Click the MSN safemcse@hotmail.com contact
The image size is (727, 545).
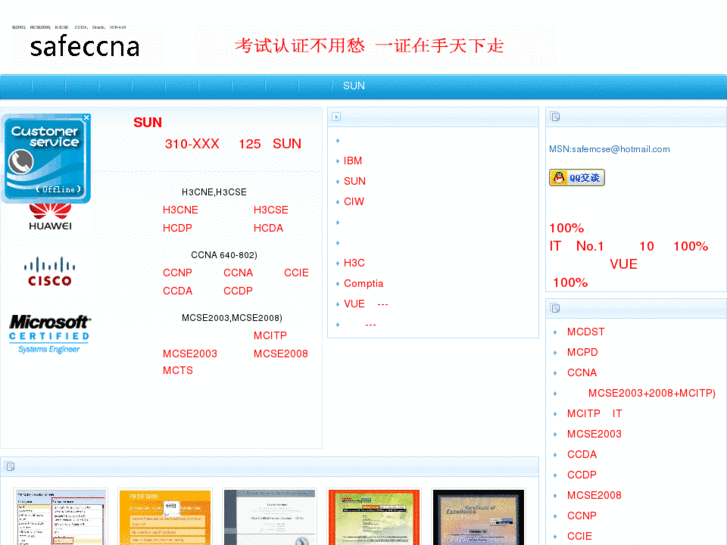pos(609,149)
